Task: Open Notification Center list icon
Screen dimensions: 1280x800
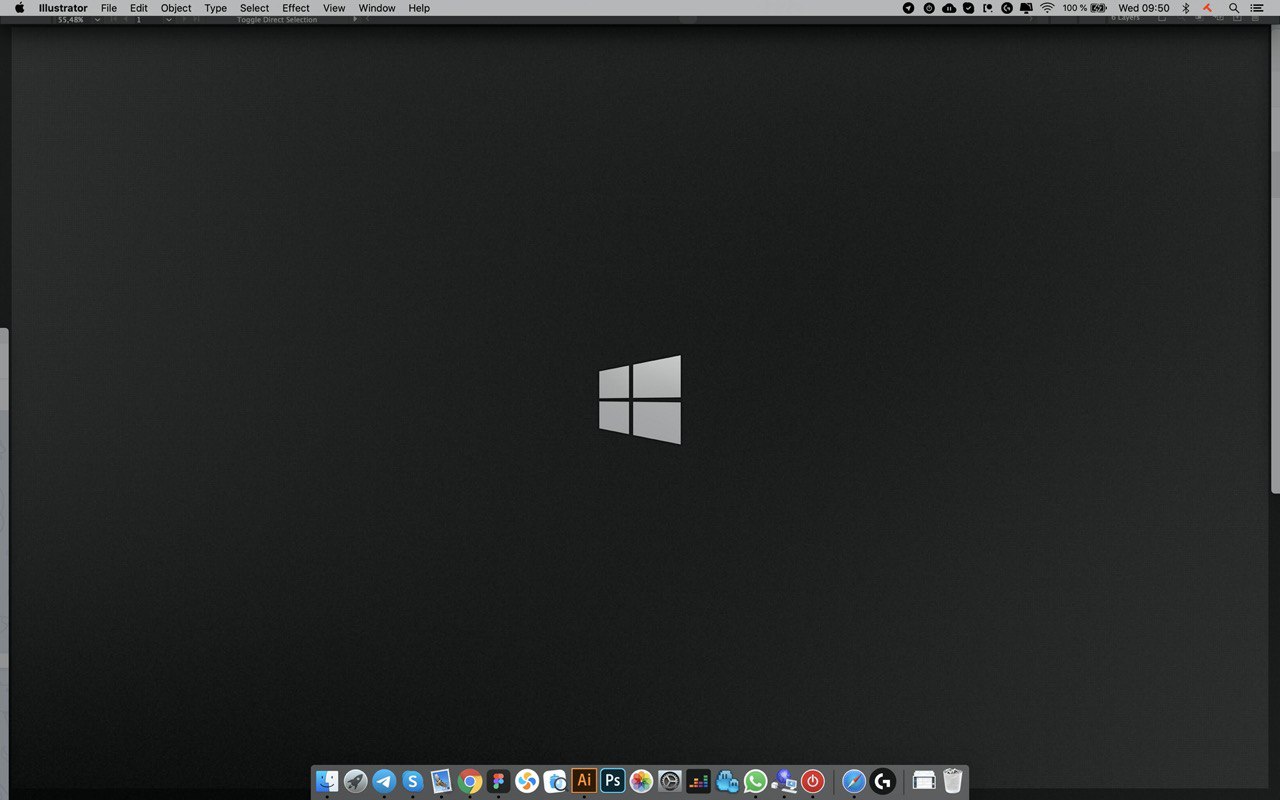Action: 1257,8
